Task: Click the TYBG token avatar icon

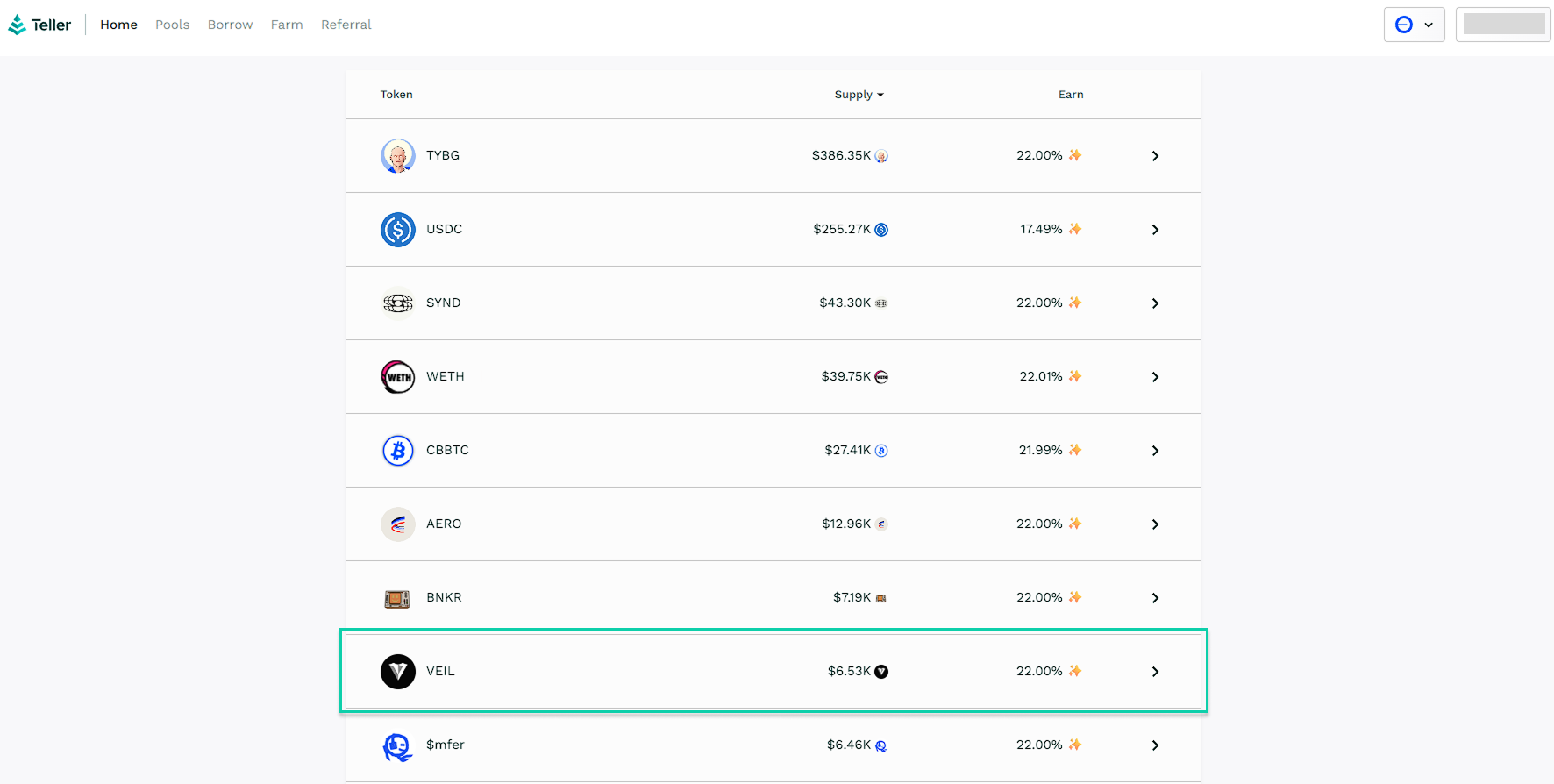Action: pyautogui.click(x=398, y=156)
